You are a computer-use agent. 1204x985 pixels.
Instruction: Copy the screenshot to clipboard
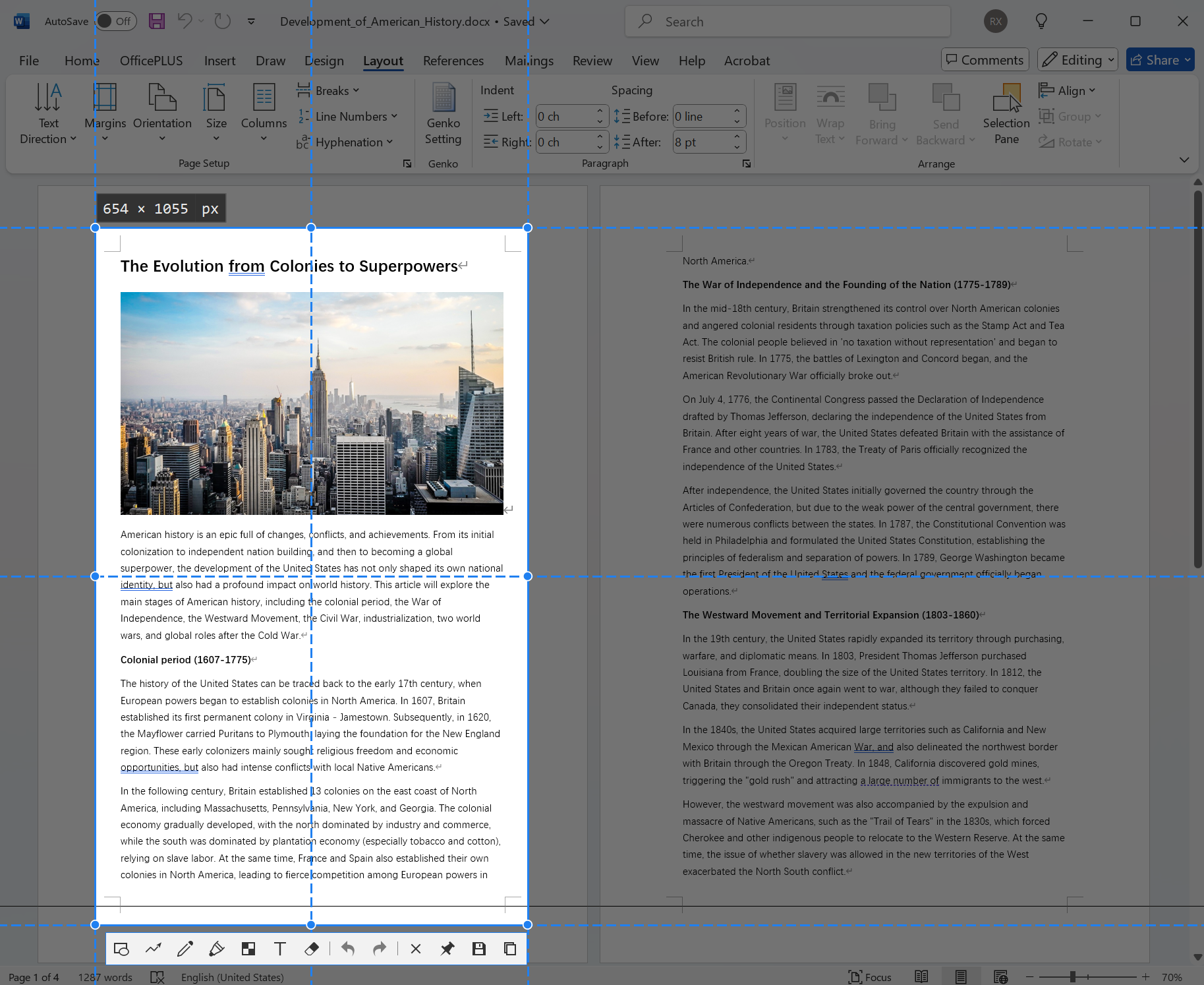(511, 948)
